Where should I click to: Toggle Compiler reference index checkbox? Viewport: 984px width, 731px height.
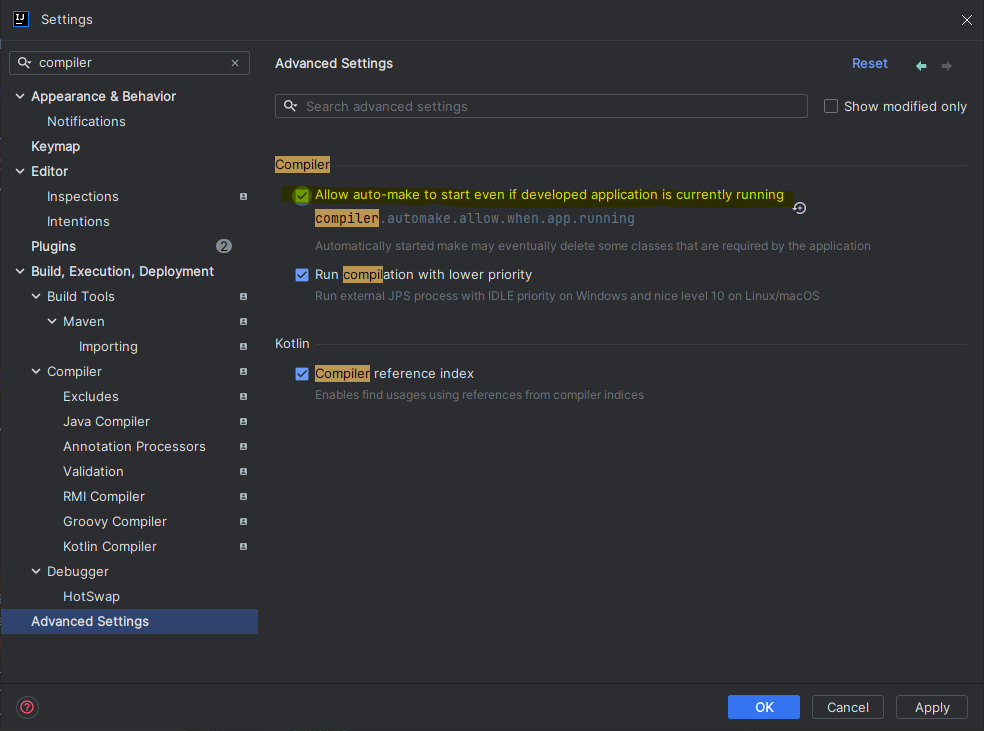(302, 374)
